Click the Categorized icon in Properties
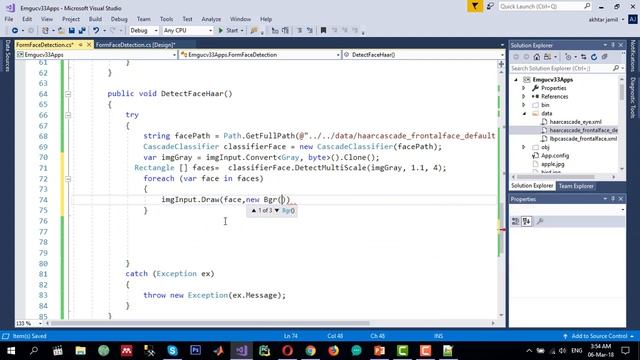 516,222
